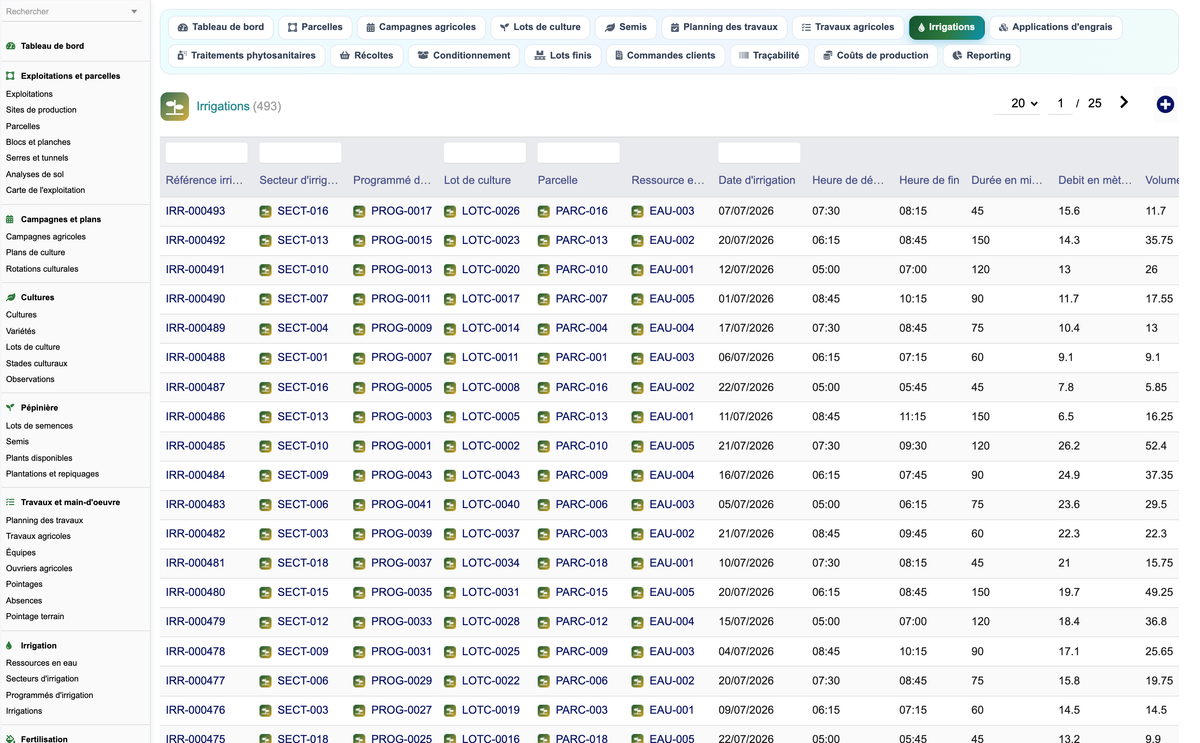Click the Référence irrigation filter field
The height and width of the screenshot is (743, 1200).
206,153
